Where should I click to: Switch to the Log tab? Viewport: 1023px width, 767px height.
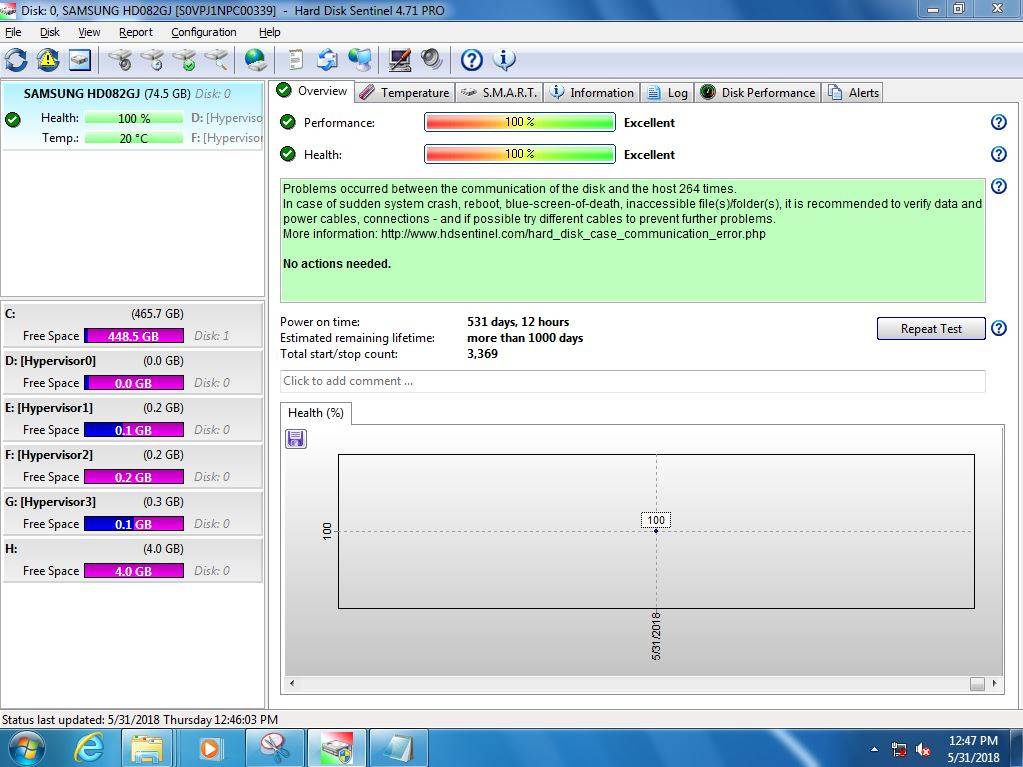coord(667,93)
